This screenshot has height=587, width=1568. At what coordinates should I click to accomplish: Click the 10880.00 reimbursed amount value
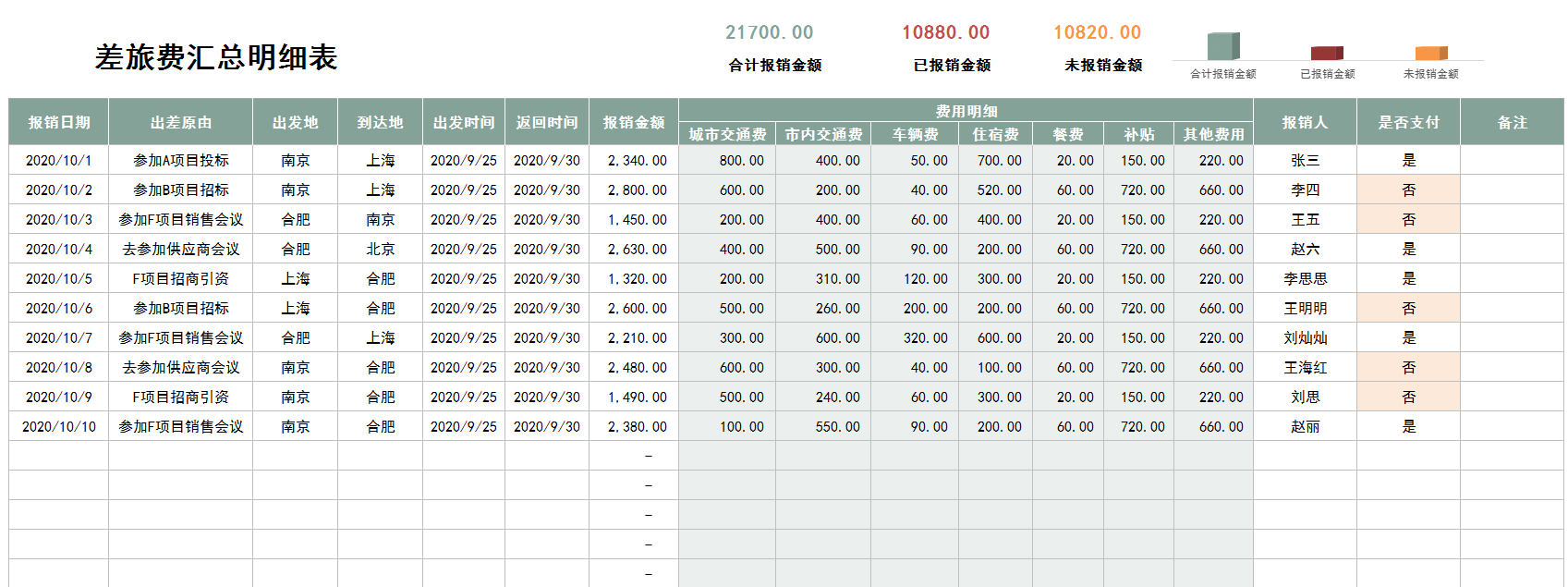pyautogui.click(x=945, y=32)
